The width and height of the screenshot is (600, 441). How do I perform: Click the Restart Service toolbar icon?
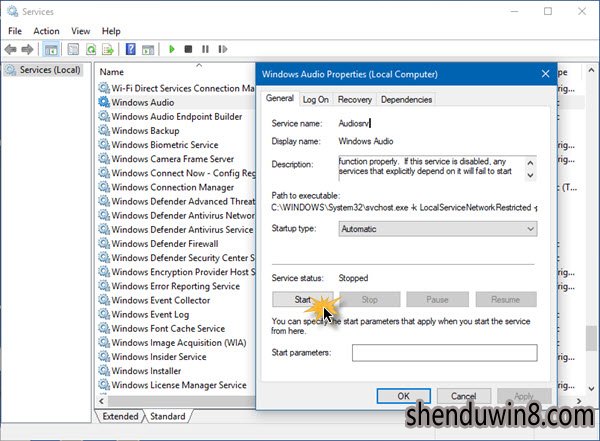(x=223, y=49)
